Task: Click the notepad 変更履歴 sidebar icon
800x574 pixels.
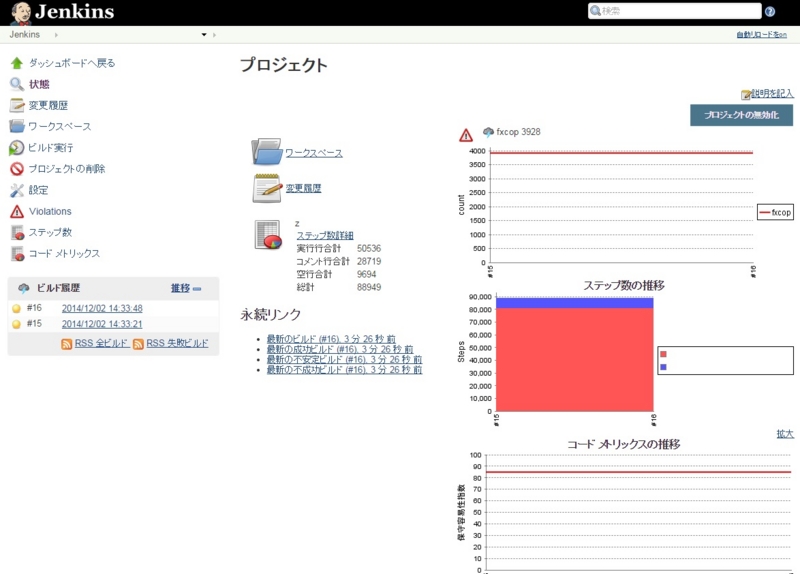Action: click(17, 105)
